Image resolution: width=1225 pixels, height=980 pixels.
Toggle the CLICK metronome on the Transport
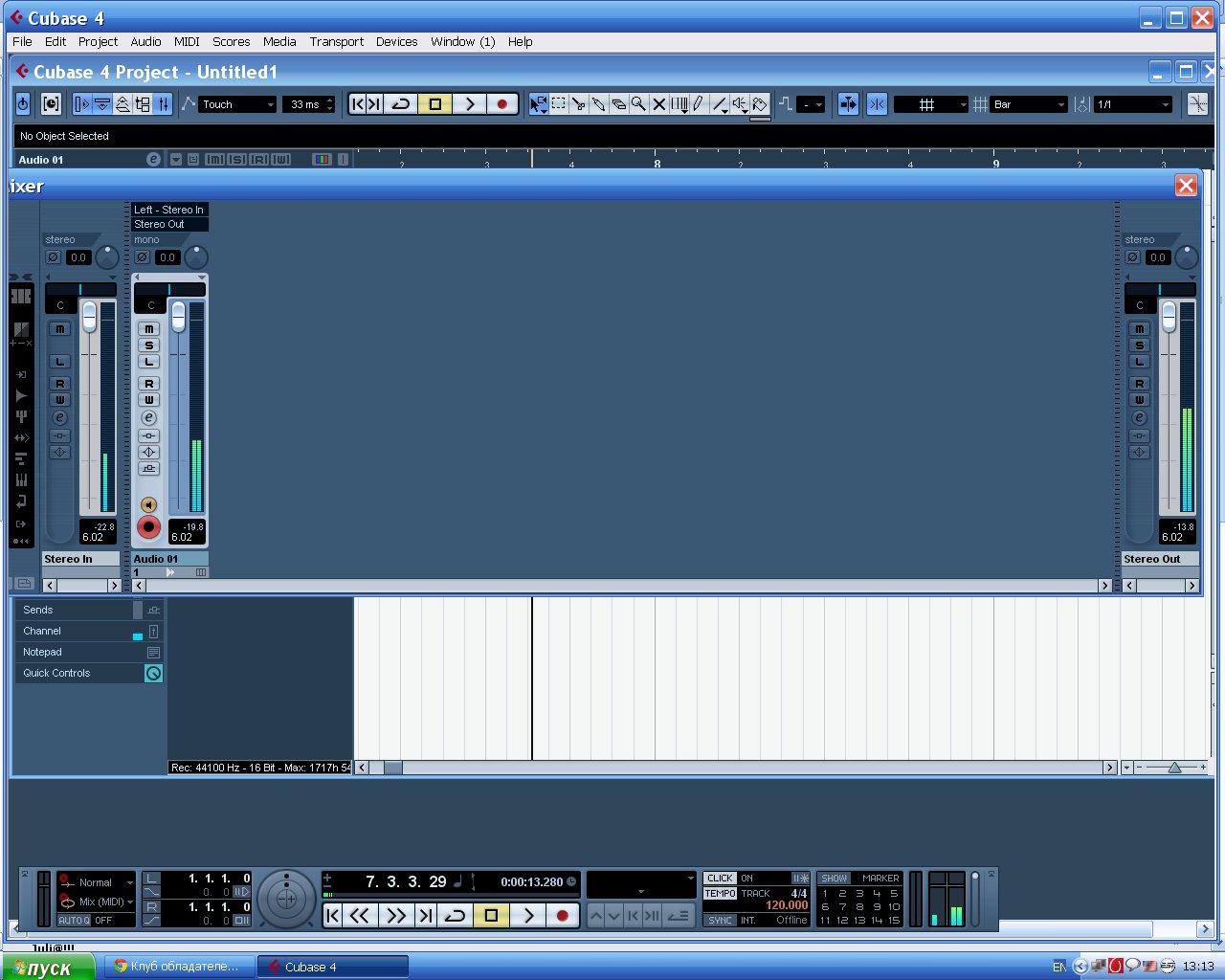tap(720, 879)
